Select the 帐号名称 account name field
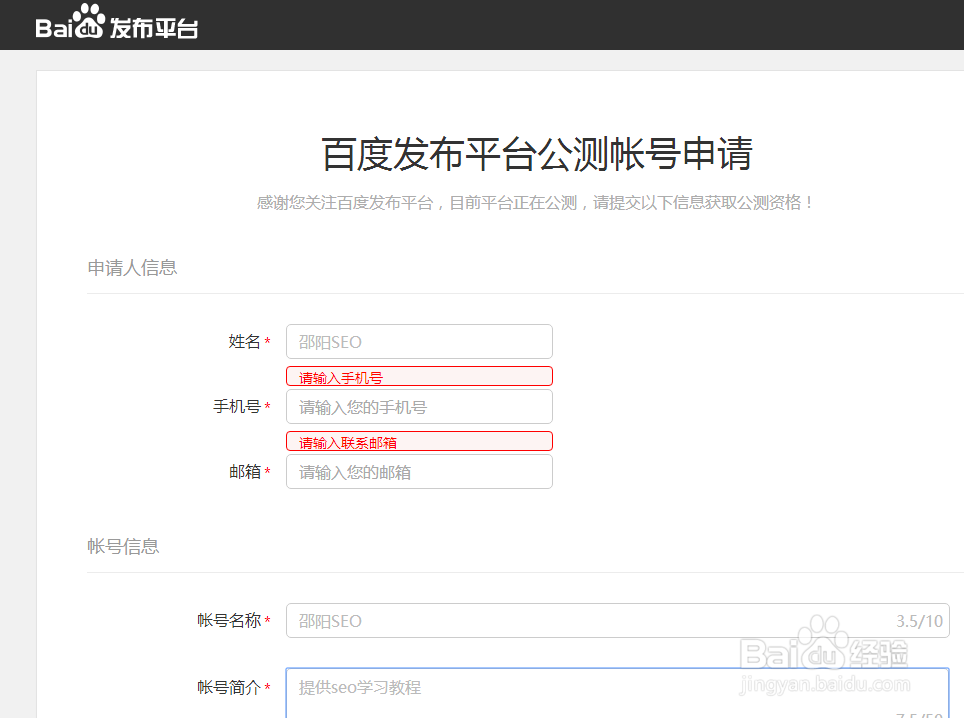 click(x=618, y=621)
